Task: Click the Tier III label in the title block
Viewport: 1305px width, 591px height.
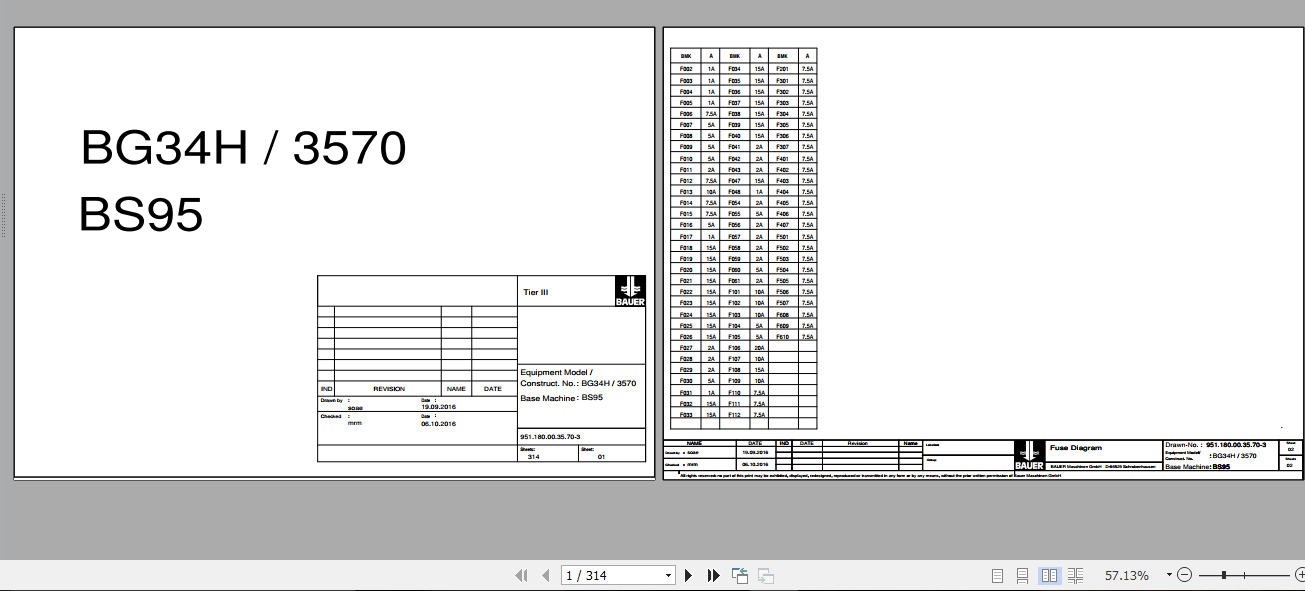Action: (536, 293)
